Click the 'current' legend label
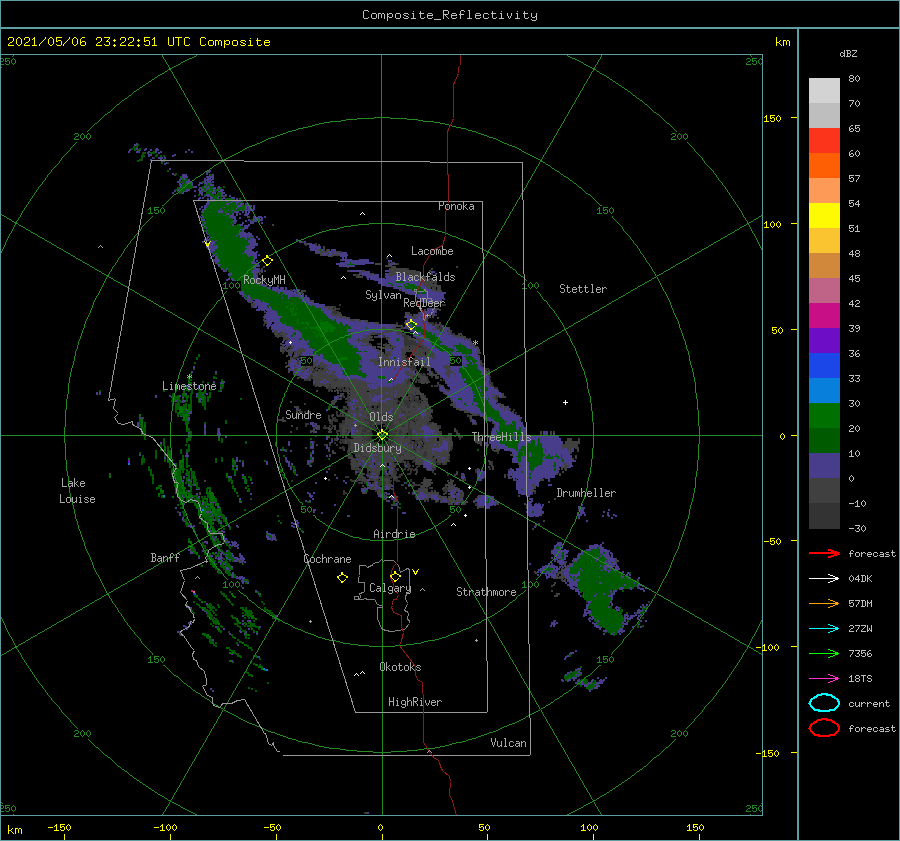900x841 pixels. click(x=869, y=703)
